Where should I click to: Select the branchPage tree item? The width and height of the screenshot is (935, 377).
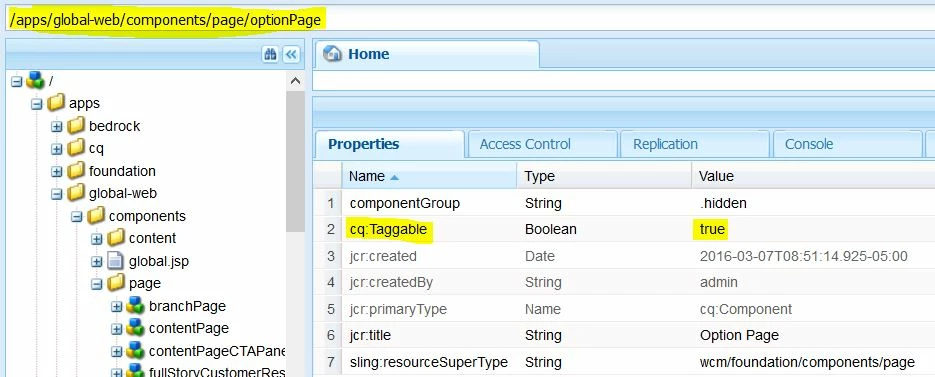(187, 307)
